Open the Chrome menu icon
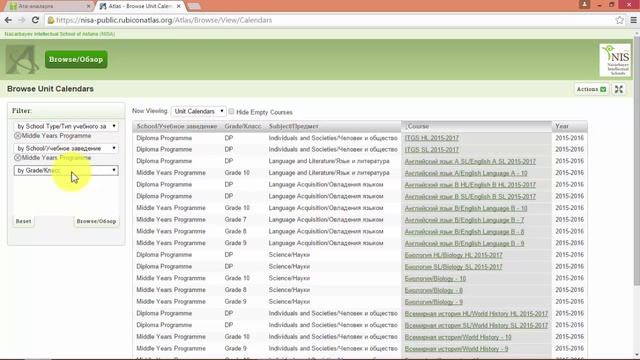 coord(633,20)
